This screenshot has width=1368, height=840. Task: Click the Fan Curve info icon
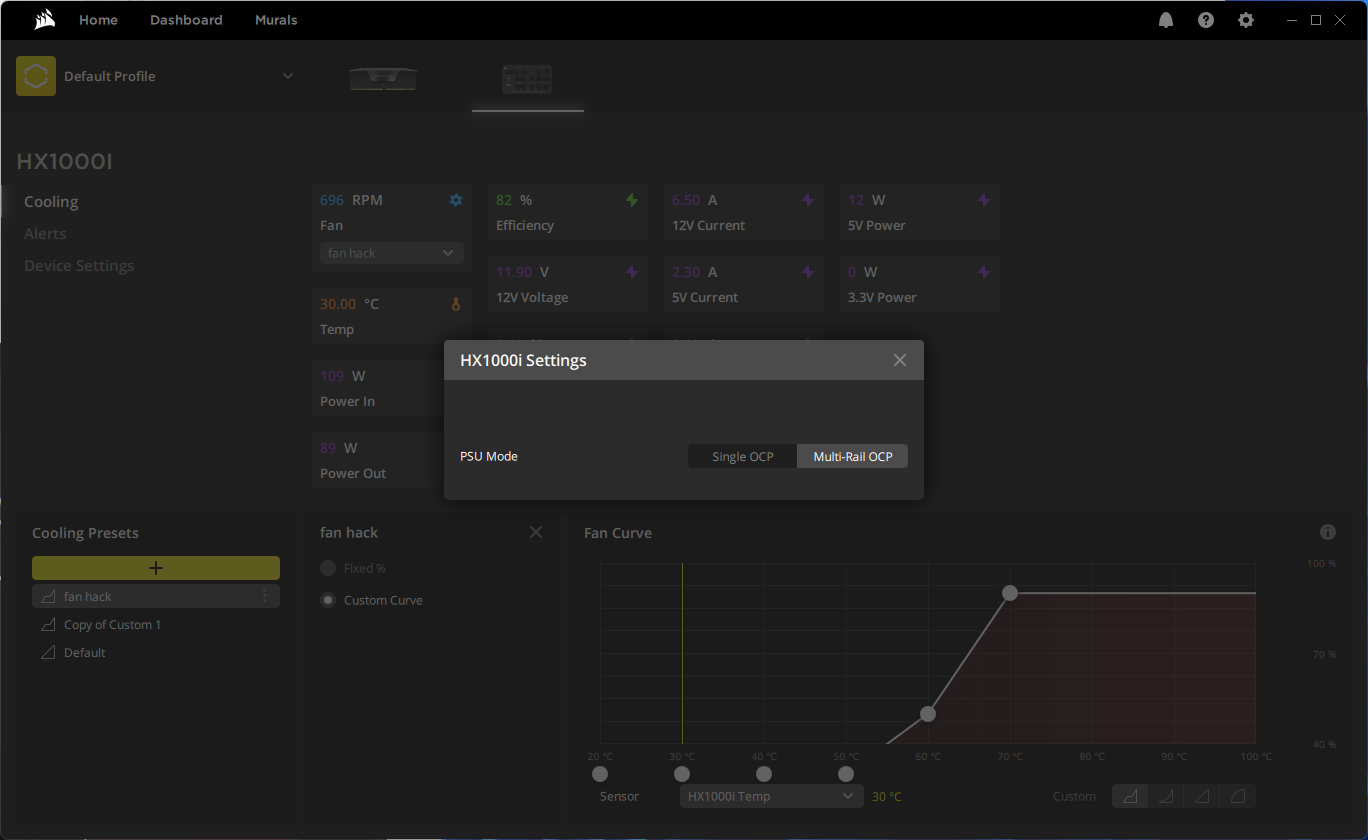pos(1328,532)
